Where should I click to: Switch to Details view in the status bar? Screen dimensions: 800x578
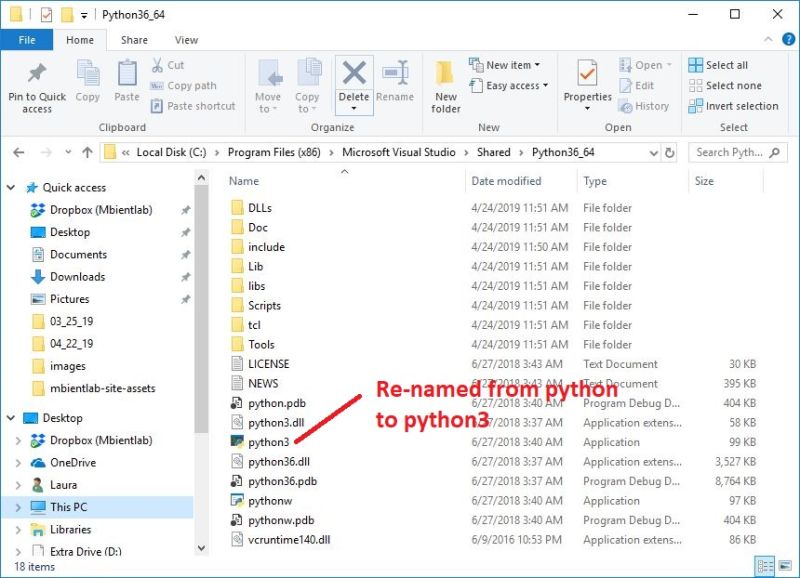pos(766,566)
